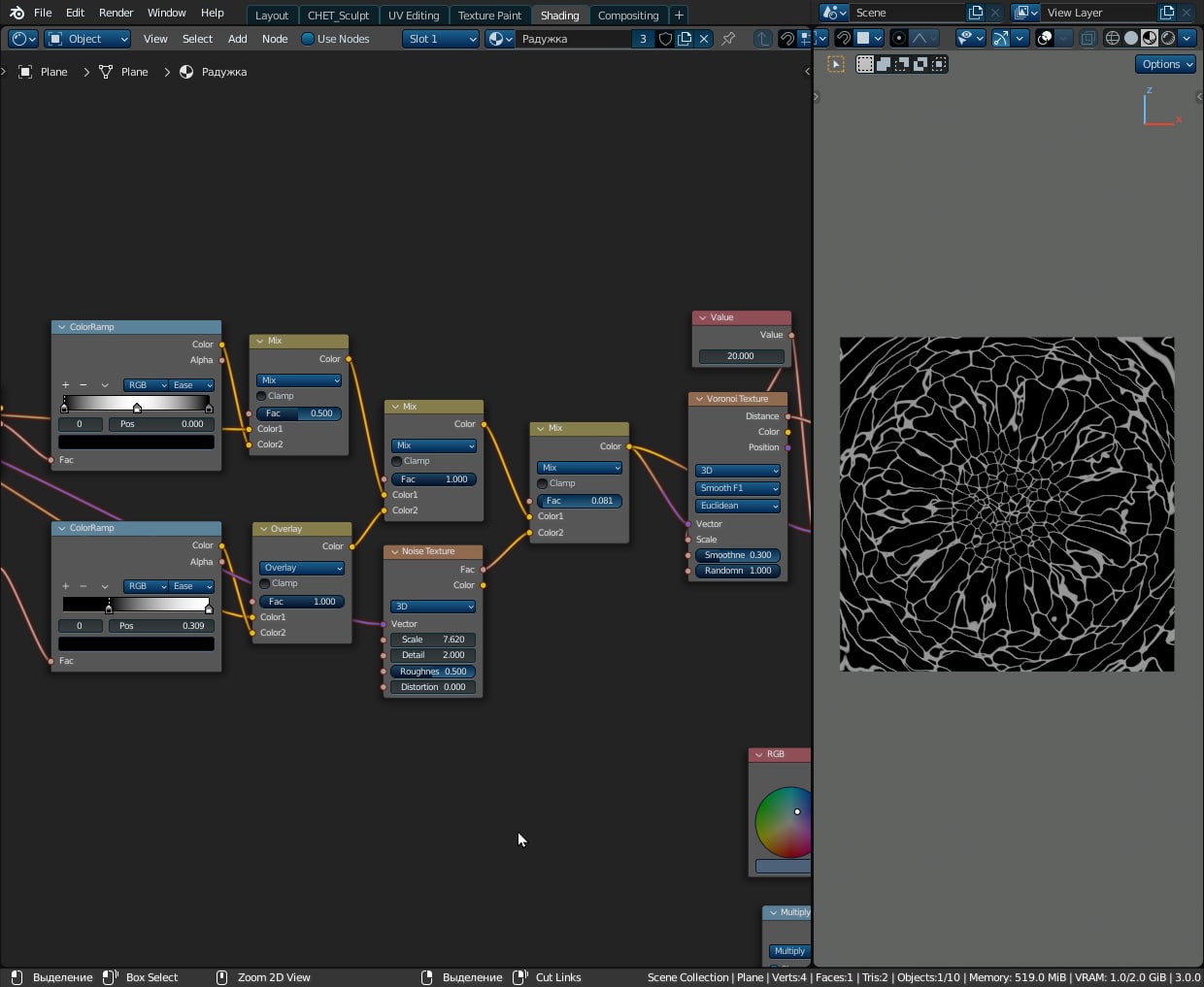Enable Clamp on the Overlay node
Image resolution: width=1204 pixels, height=987 pixels.
point(265,583)
